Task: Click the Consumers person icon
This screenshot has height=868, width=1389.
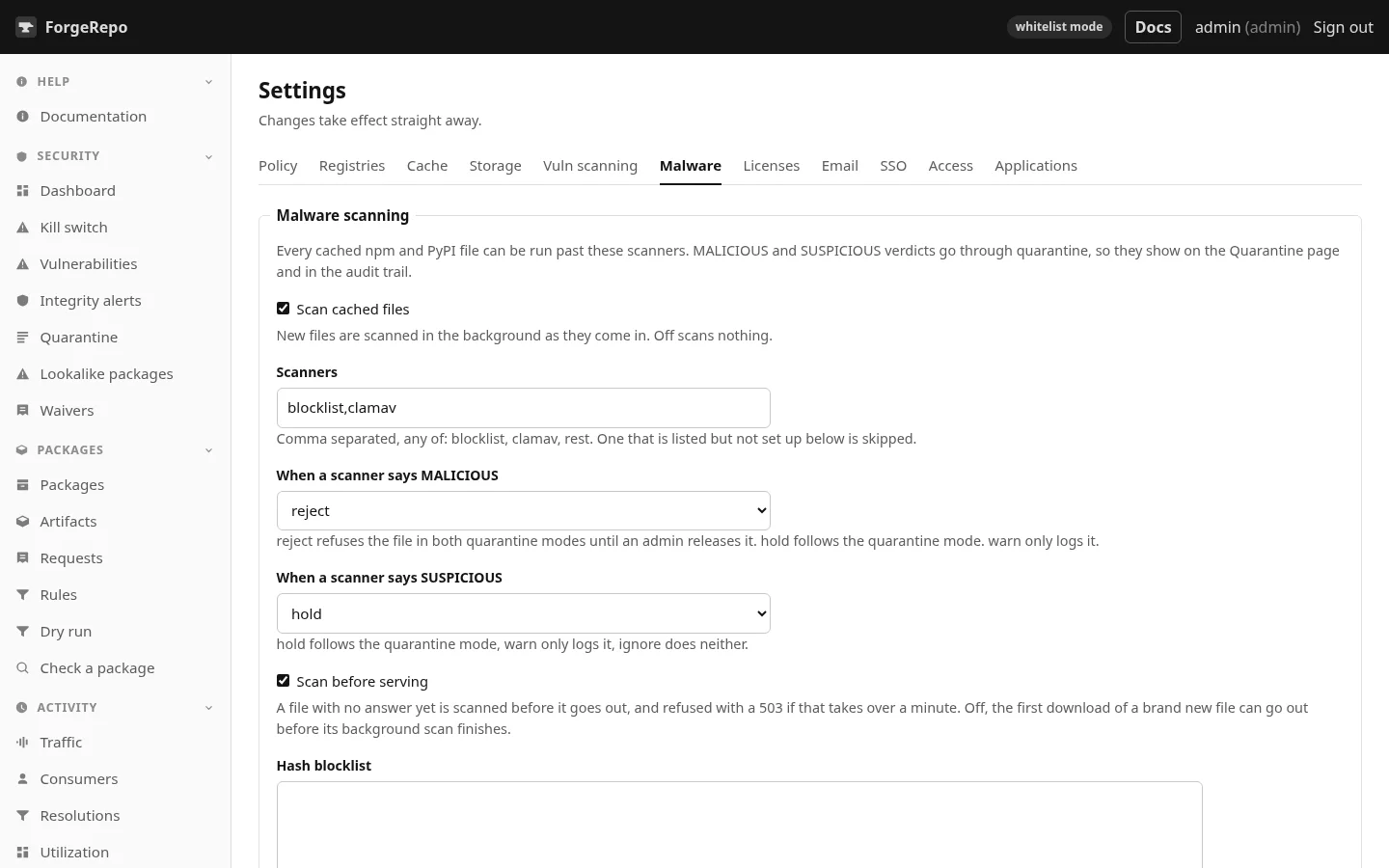Action: click(23, 779)
